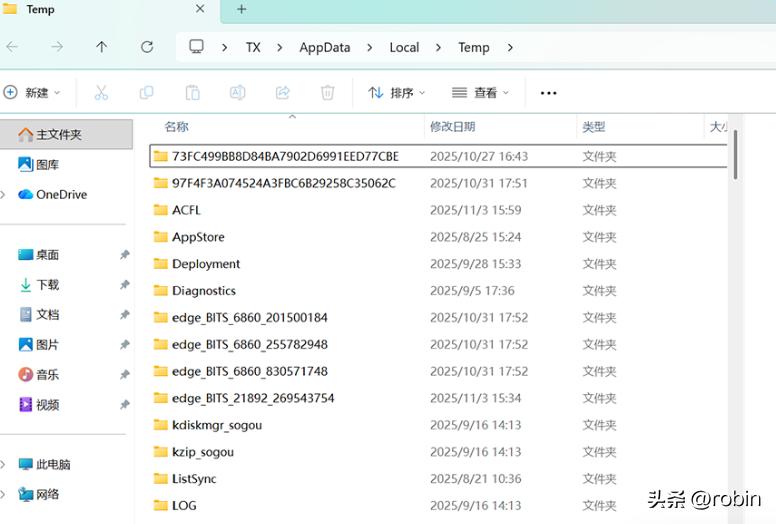The image size is (776, 524).
Task: Open 图片 in quick access
Action: tap(38, 344)
